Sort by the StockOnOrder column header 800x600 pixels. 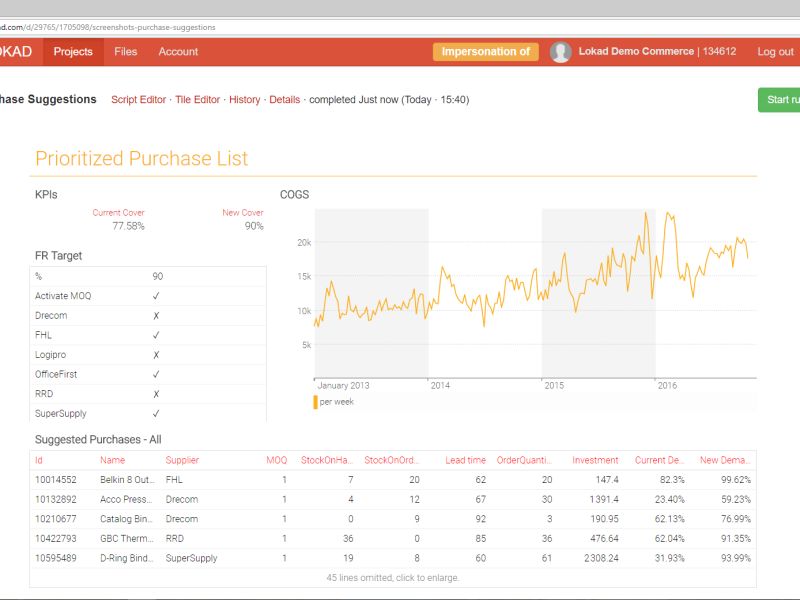(x=391, y=460)
